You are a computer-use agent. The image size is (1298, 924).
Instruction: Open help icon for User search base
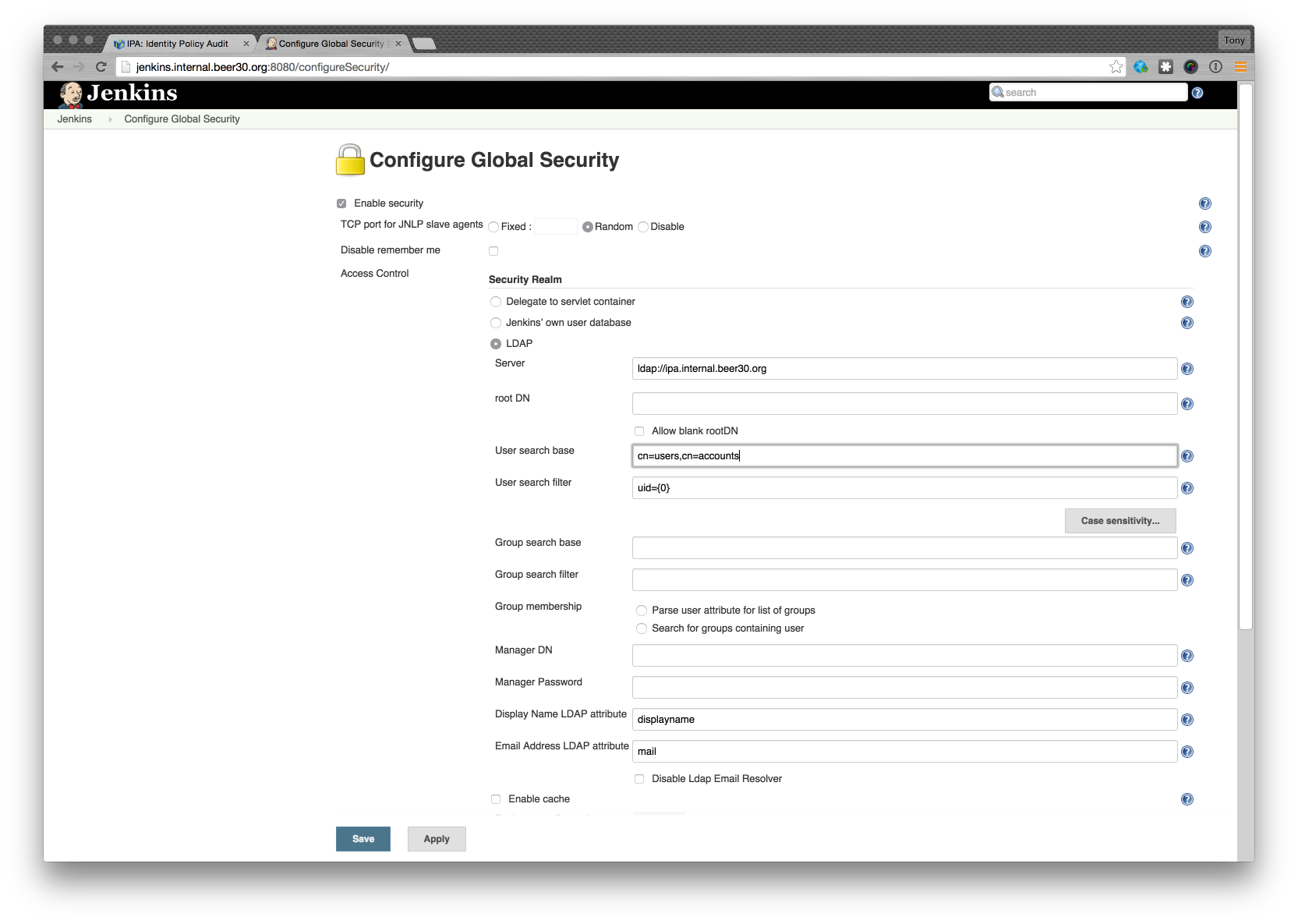(1187, 456)
